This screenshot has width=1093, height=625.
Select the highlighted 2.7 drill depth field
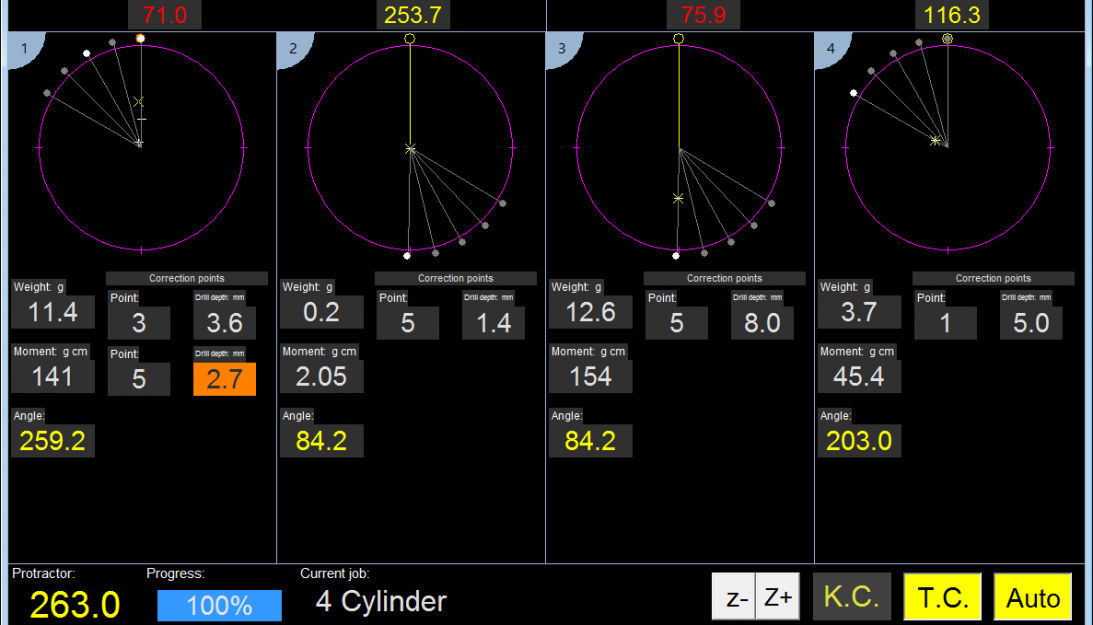pos(224,379)
